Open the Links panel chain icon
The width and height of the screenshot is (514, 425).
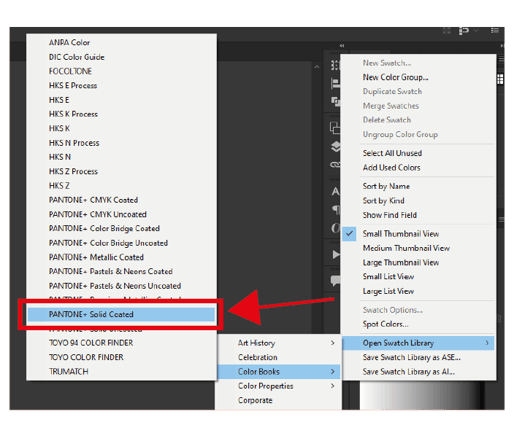coord(335,164)
